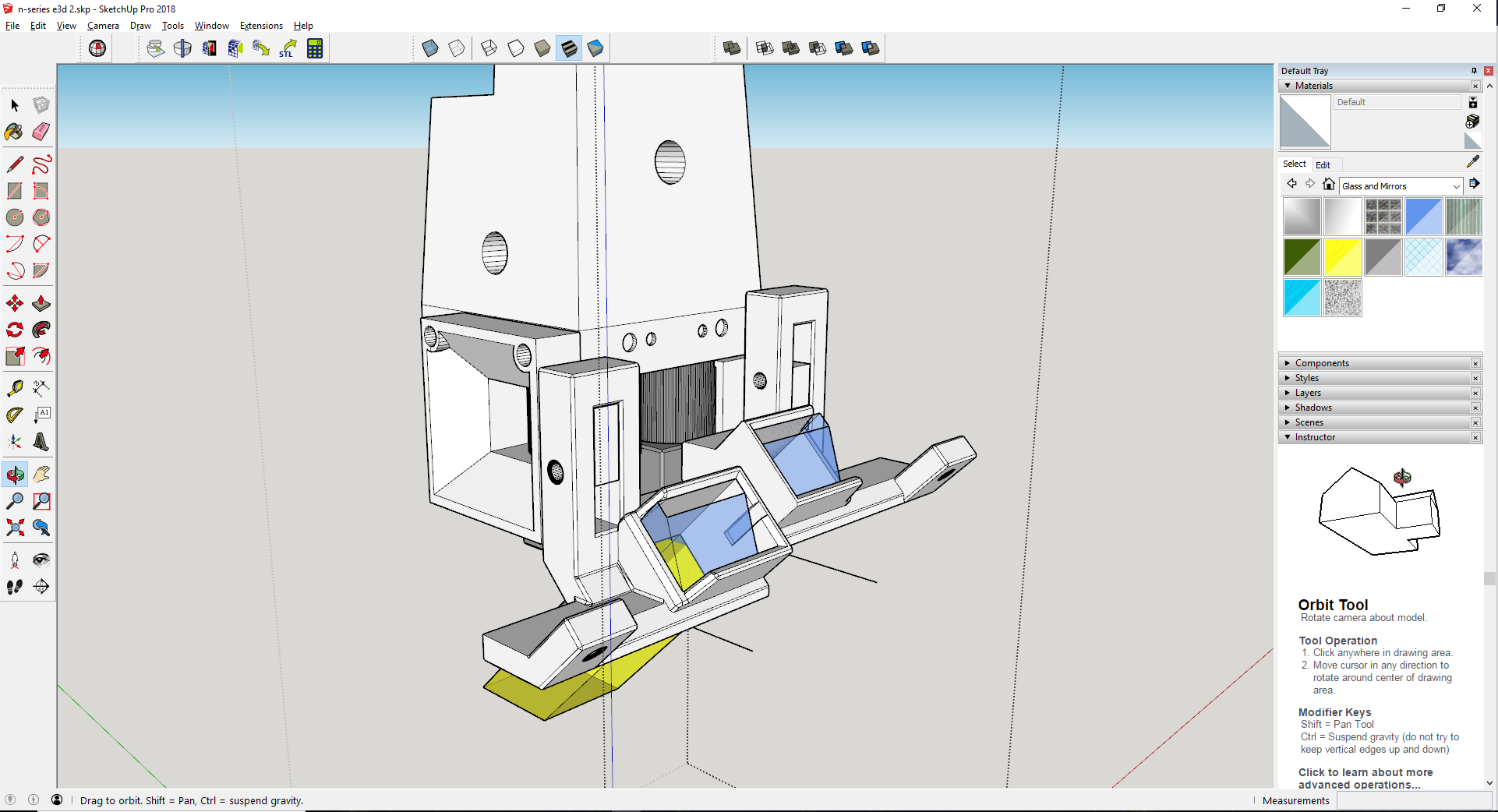Select the Scale tool
Image resolution: width=1498 pixels, height=812 pixels.
(15, 356)
